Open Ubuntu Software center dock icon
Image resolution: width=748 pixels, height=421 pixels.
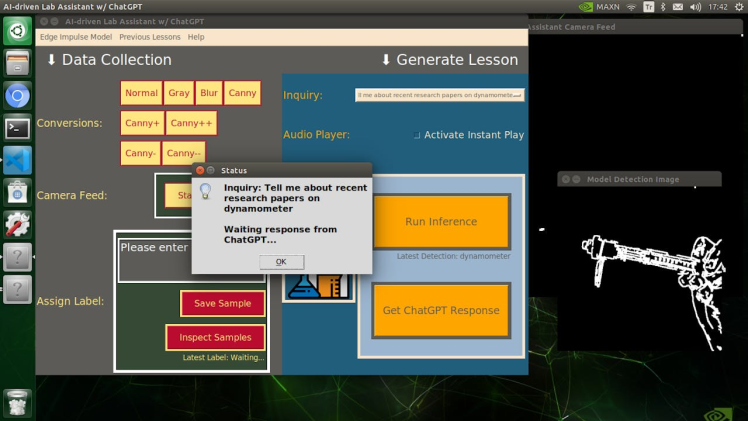click(17, 192)
